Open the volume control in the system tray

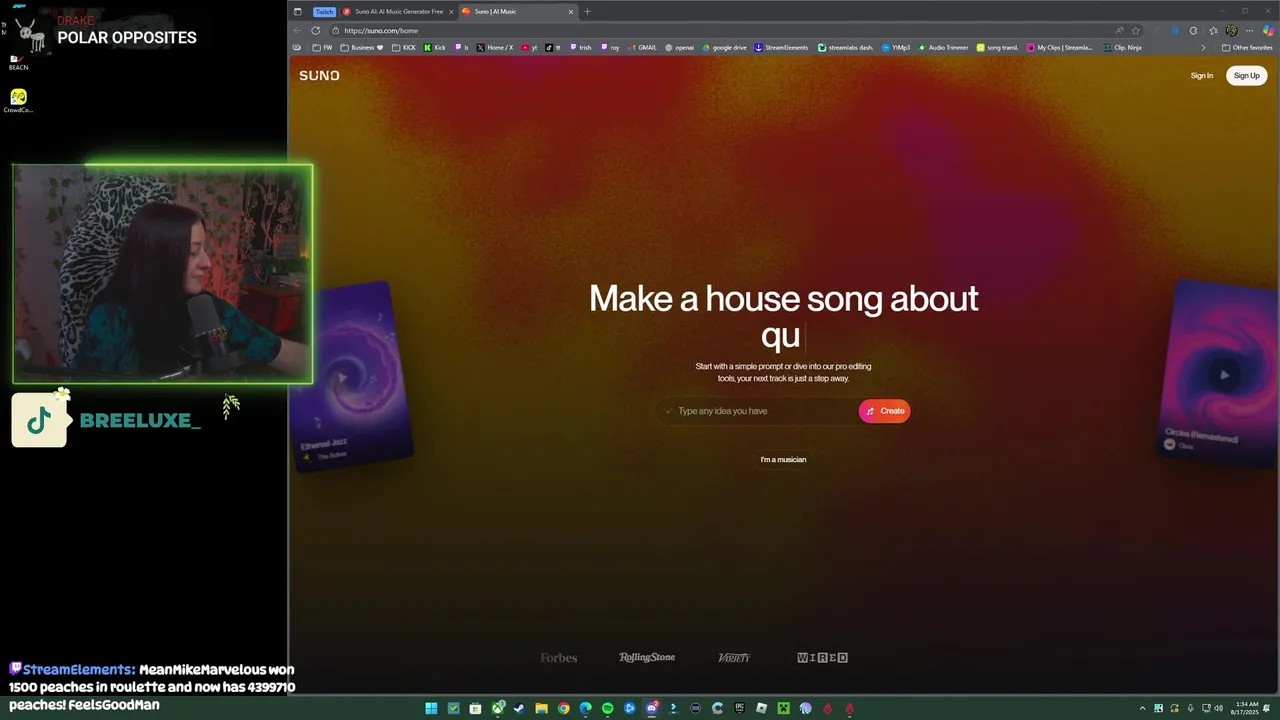click(x=1219, y=708)
